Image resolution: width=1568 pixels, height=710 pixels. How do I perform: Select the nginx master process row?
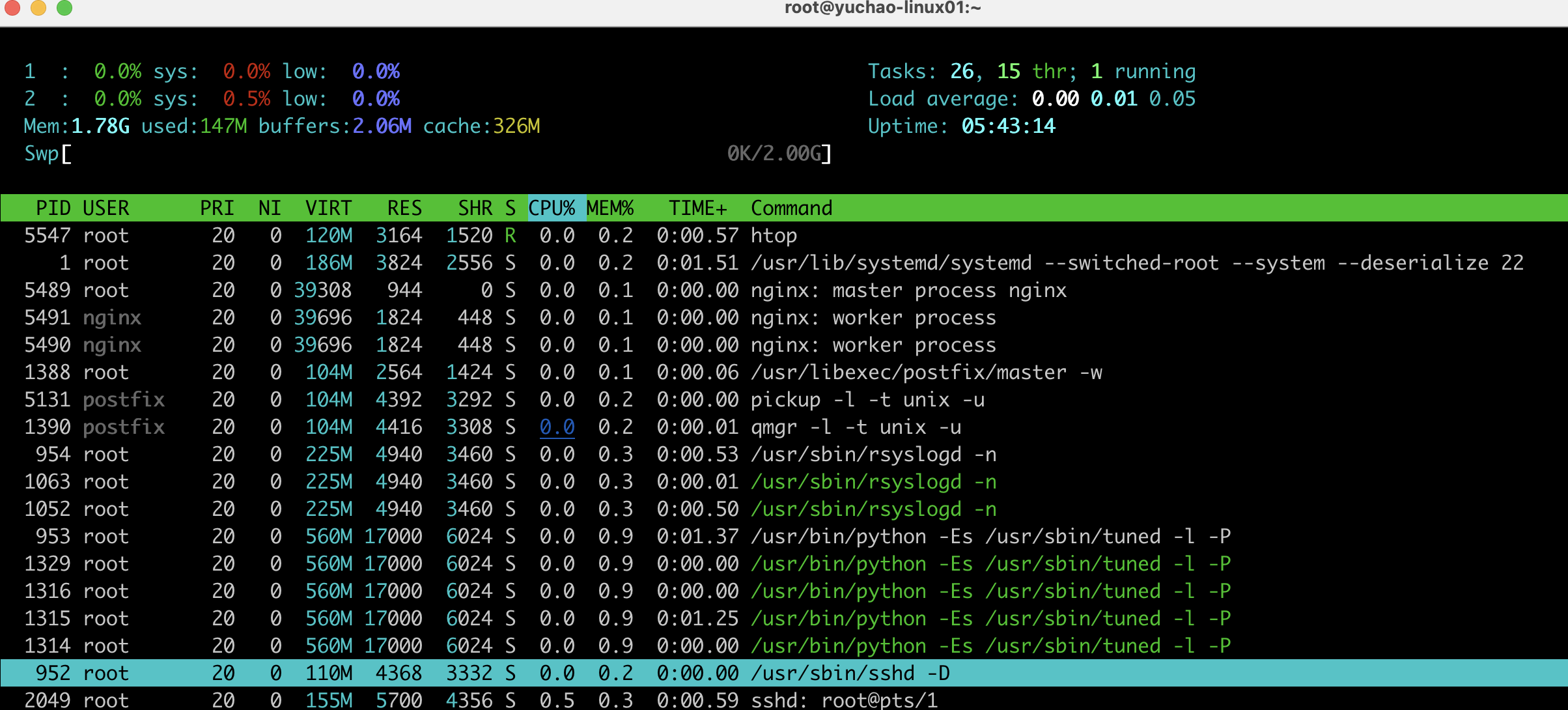(908, 291)
